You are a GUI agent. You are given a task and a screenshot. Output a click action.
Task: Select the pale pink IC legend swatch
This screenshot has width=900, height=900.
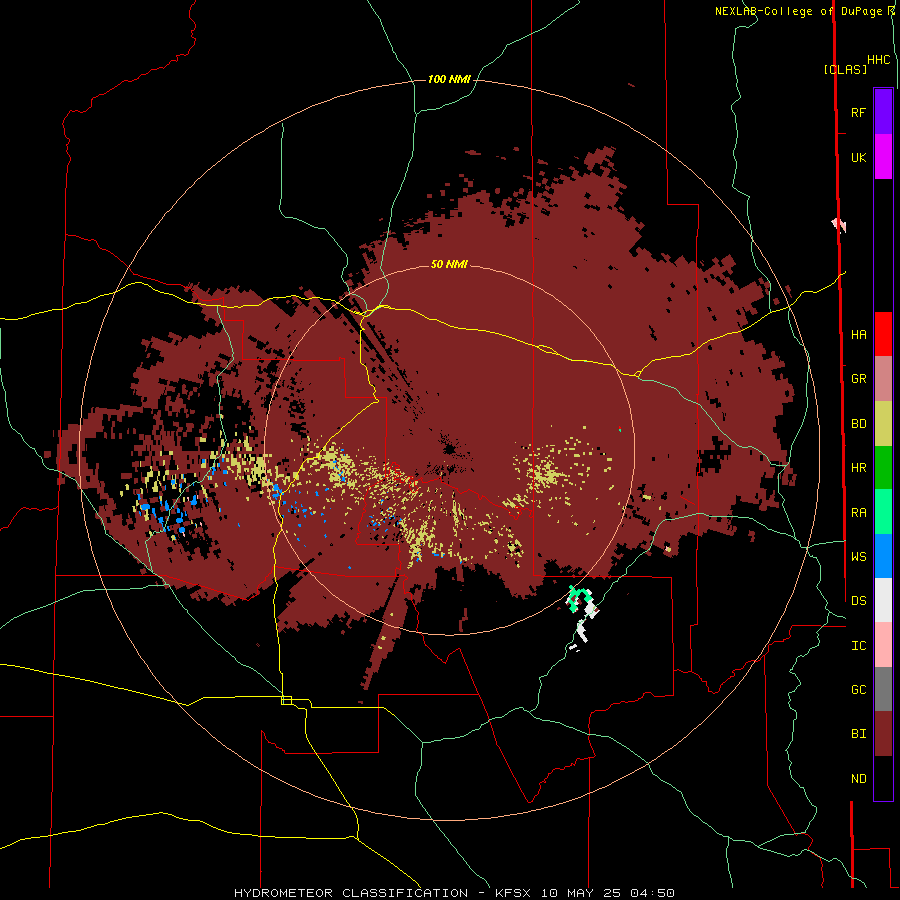click(x=883, y=645)
